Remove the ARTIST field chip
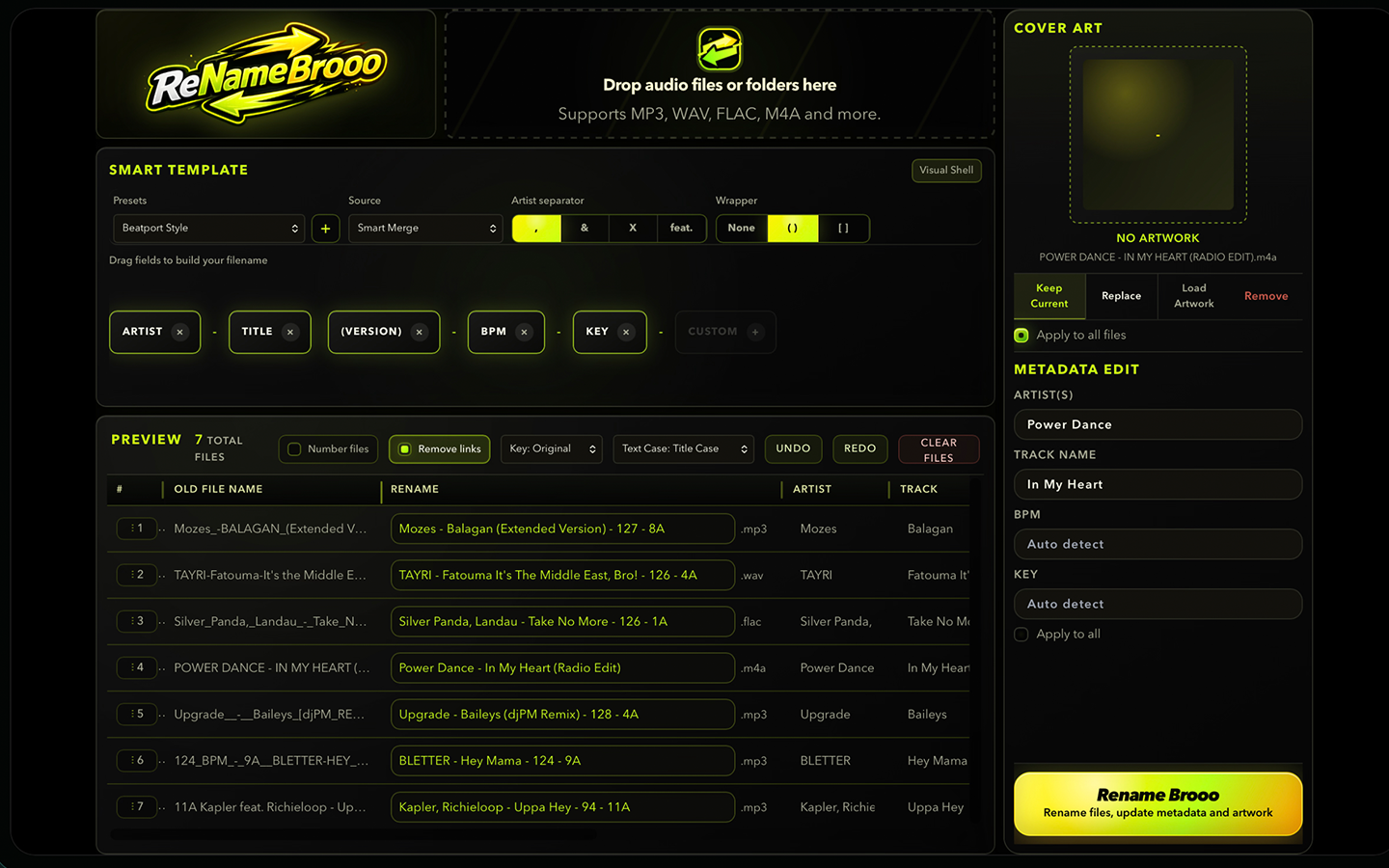 [x=179, y=332]
